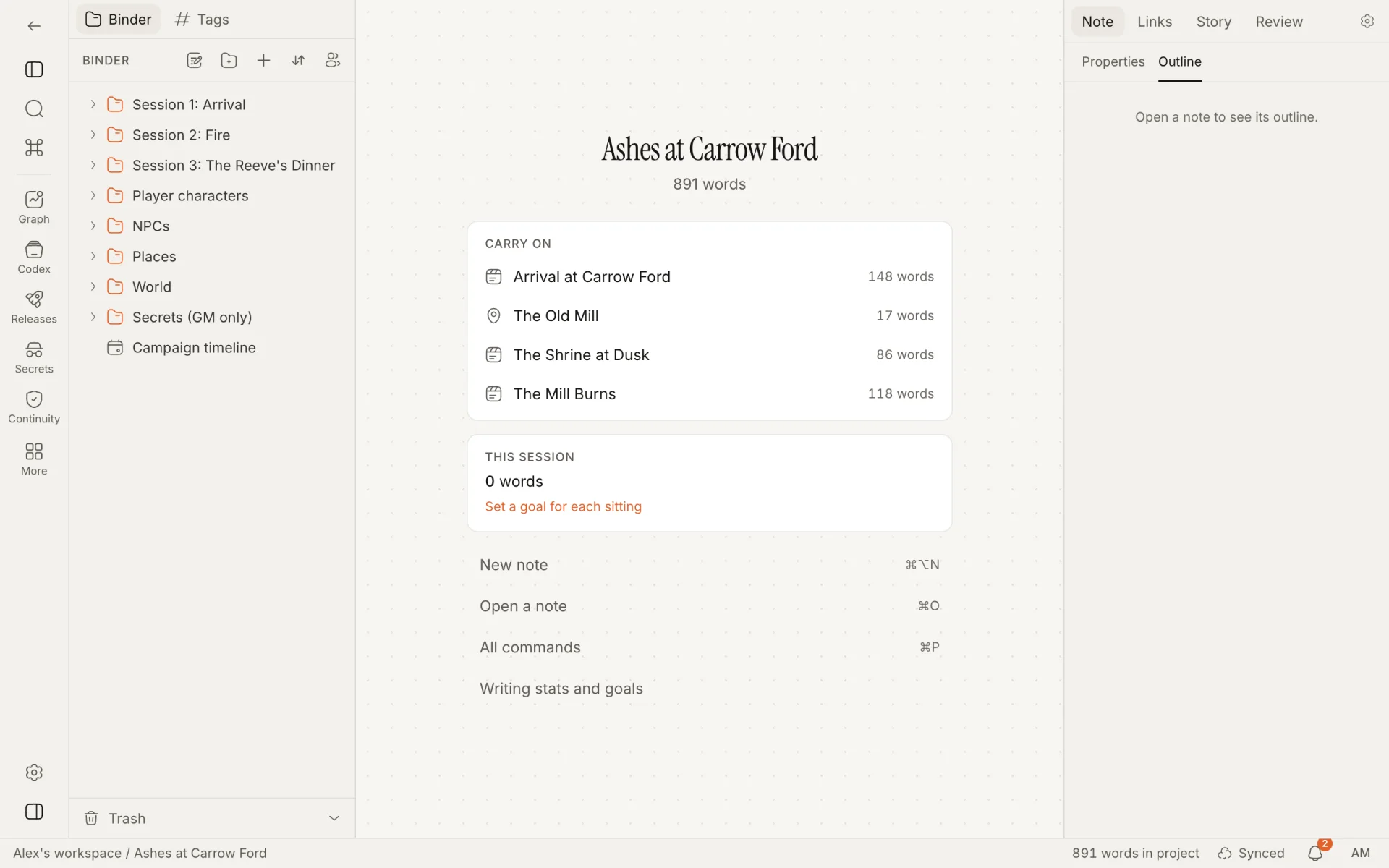Select the Properties sub-tab
The width and height of the screenshot is (1389, 868).
point(1113,61)
